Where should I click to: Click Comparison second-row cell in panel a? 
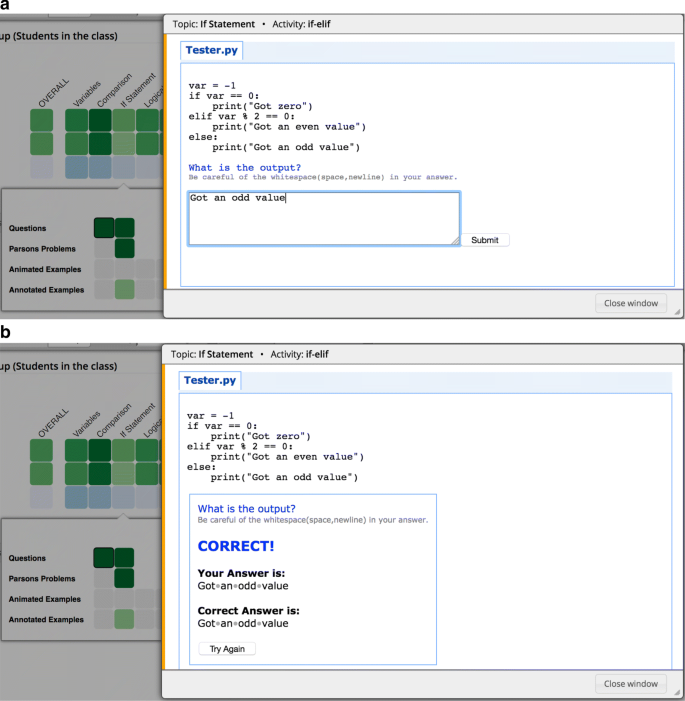(x=100, y=144)
